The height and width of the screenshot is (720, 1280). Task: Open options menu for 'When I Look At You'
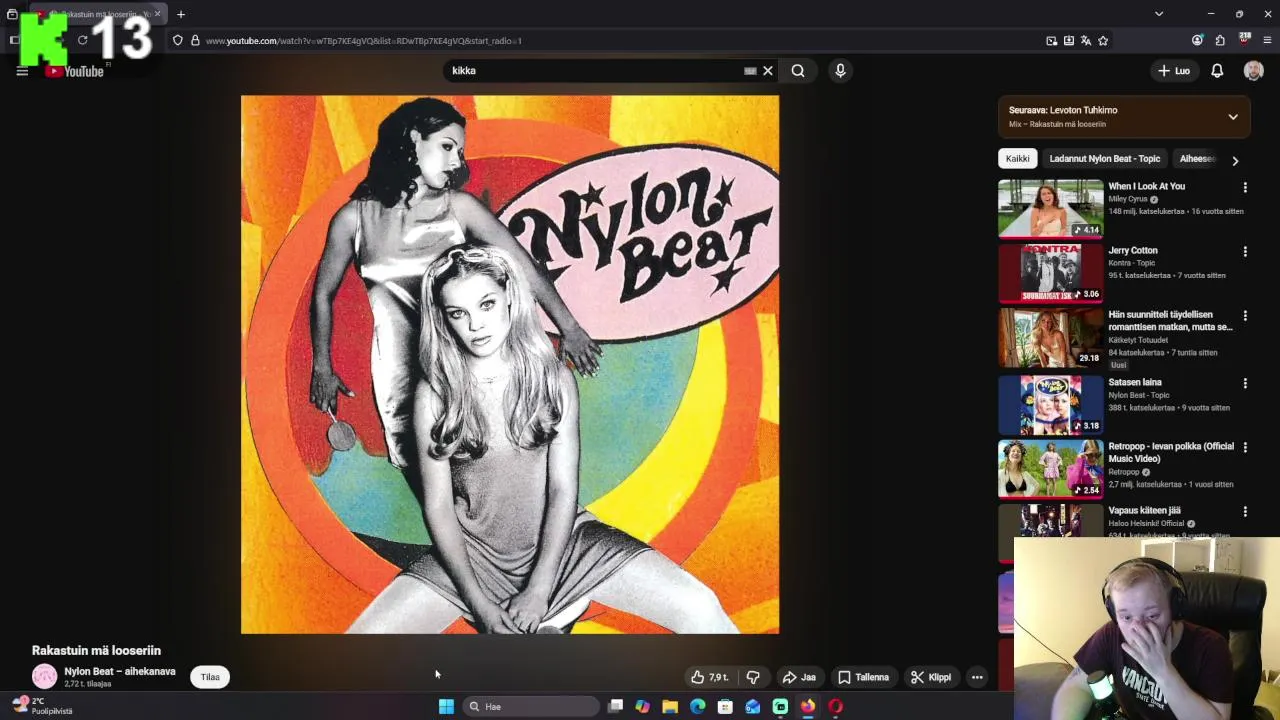(x=1245, y=188)
